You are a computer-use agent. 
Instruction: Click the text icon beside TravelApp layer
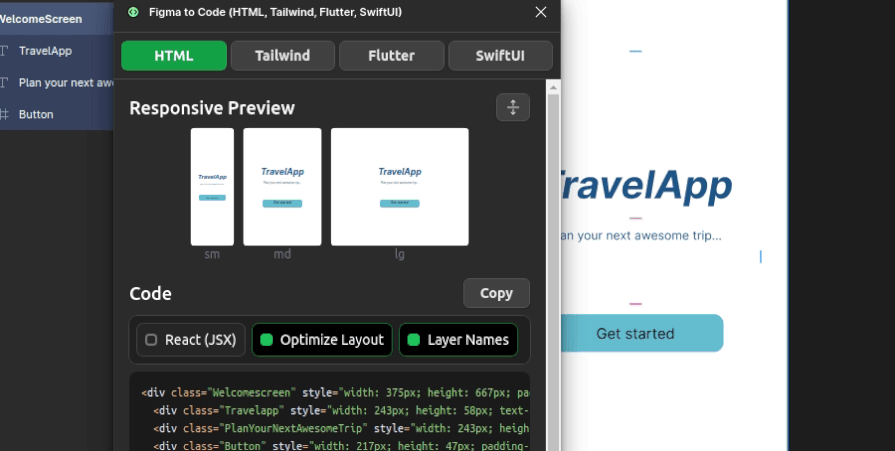click(x=4, y=51)
